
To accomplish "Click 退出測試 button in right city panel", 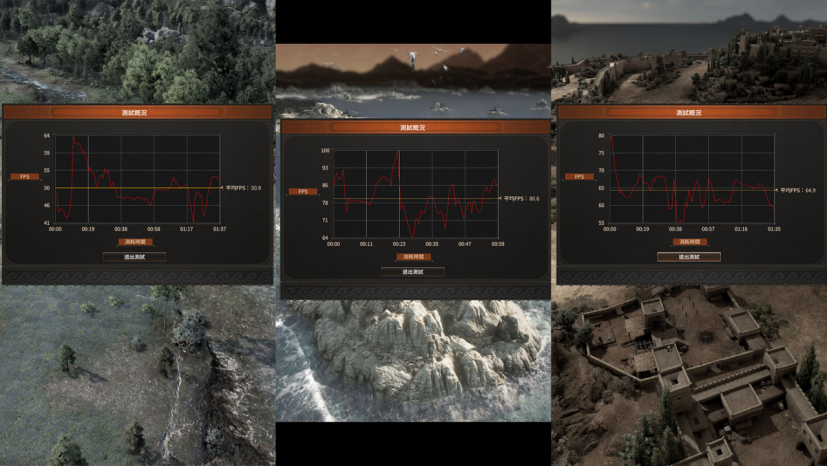I will [x=689, y=257].
